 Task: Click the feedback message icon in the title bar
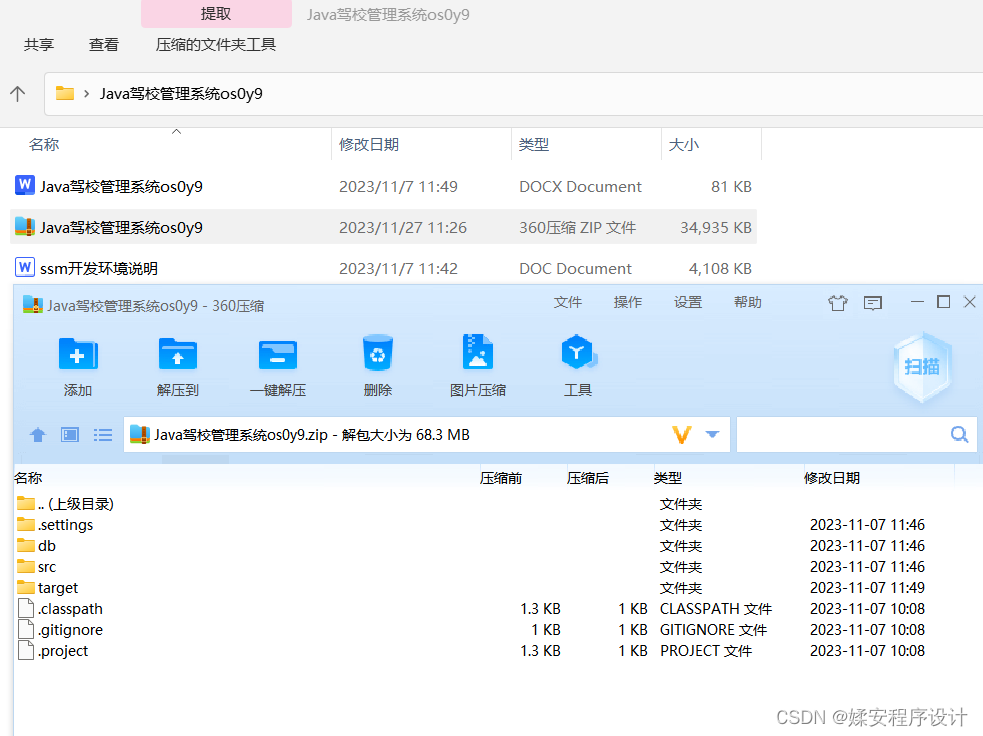click(873, 303)
